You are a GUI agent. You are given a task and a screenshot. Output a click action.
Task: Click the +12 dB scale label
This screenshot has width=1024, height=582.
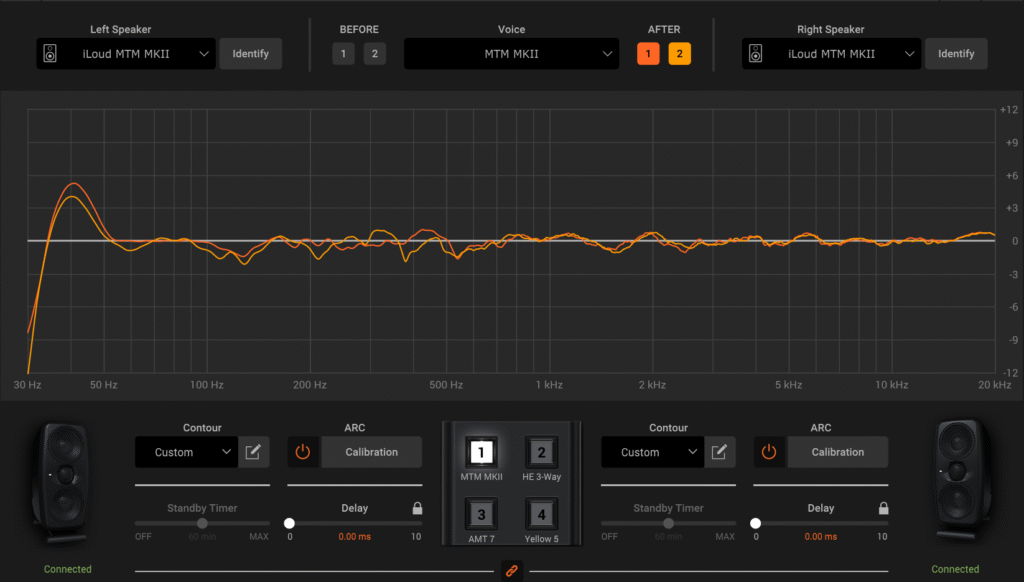coord(1009,110)
